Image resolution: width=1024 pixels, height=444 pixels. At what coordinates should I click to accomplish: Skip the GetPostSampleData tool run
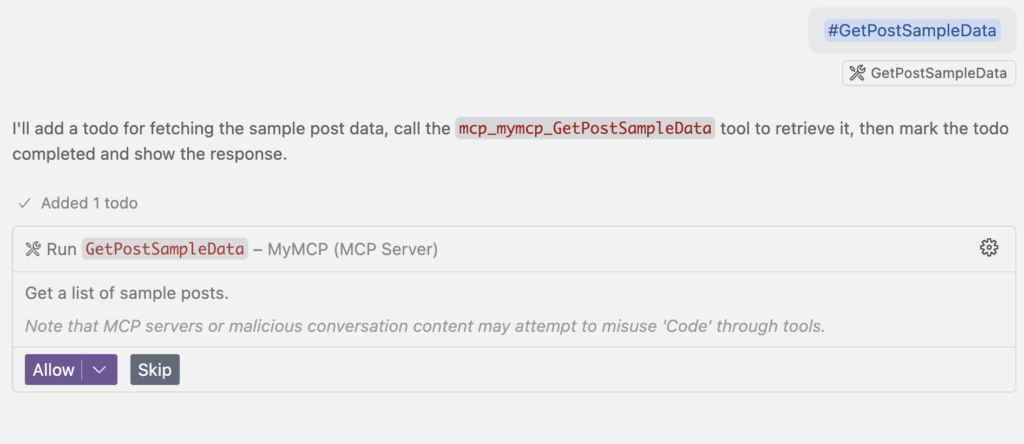click(155, 370)
